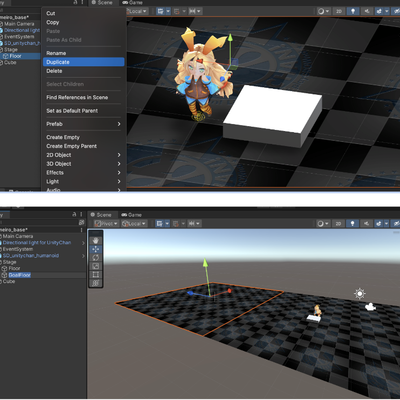Open the 3D Object submenu in context menu
The image size is (400, 400).
tap(83, 164)
